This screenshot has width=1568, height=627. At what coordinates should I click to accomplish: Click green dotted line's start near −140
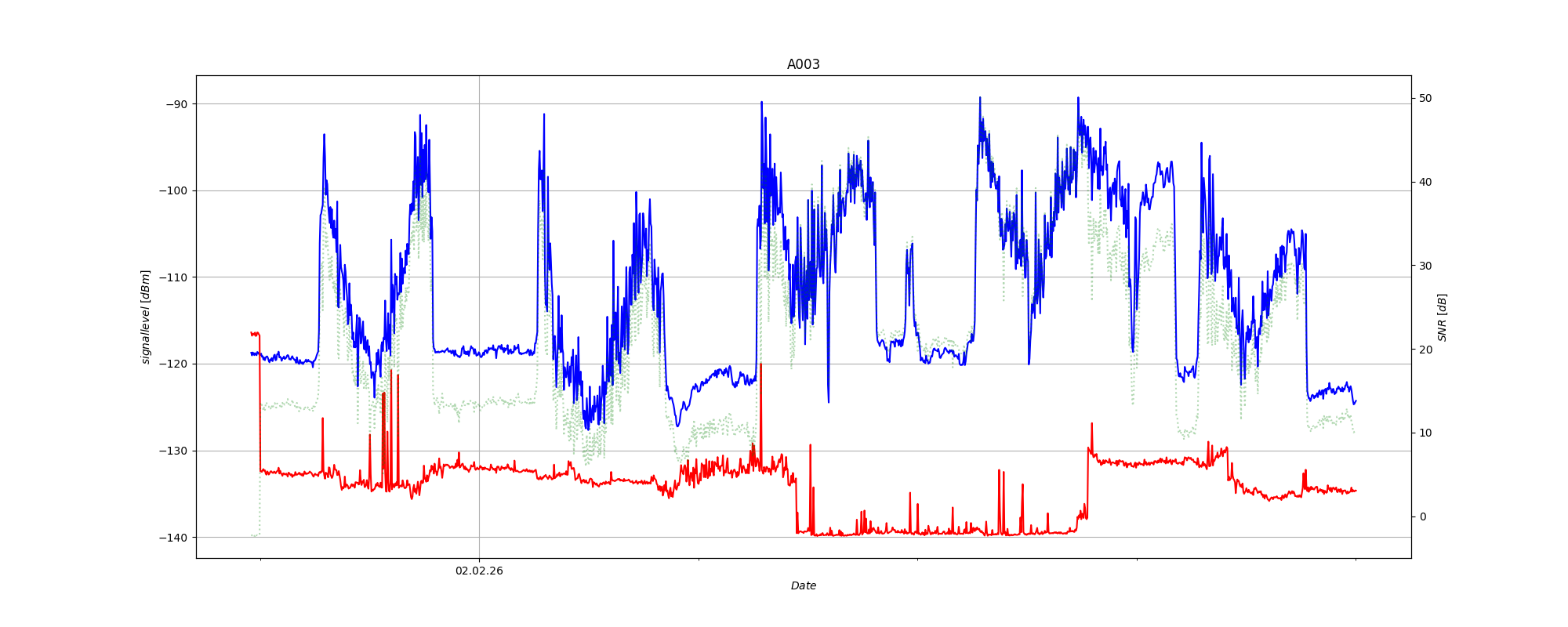coord(255,535)
